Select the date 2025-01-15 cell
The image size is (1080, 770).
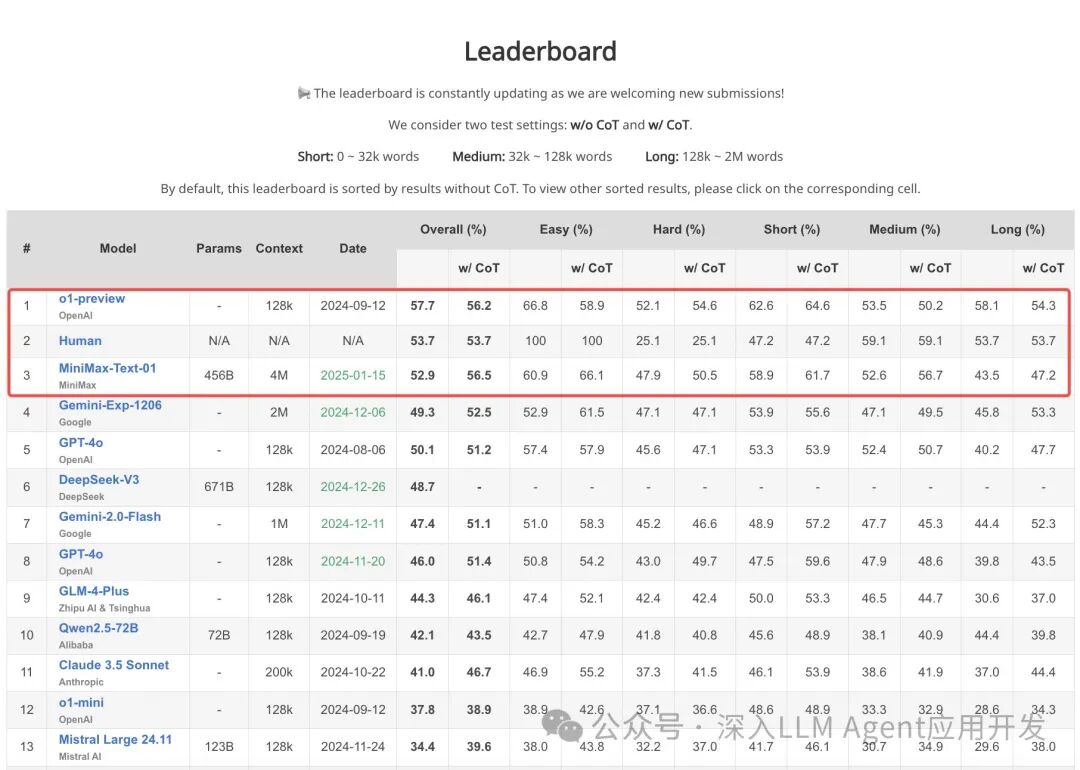tap(353, 375)
